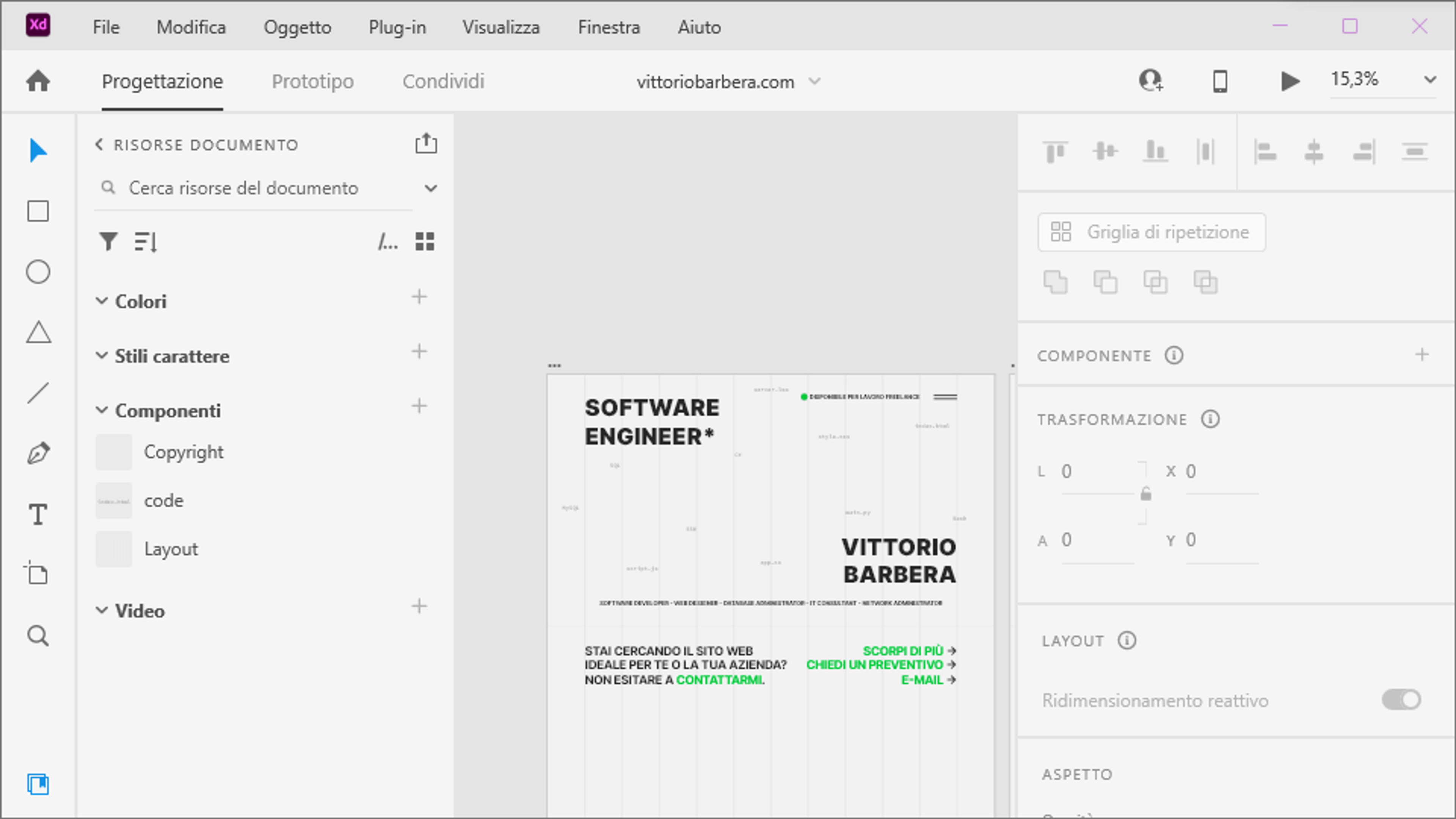Toggle Ridimensionamento reattivo switch
The image size is (1456, 819).
tap(1401, 700)
